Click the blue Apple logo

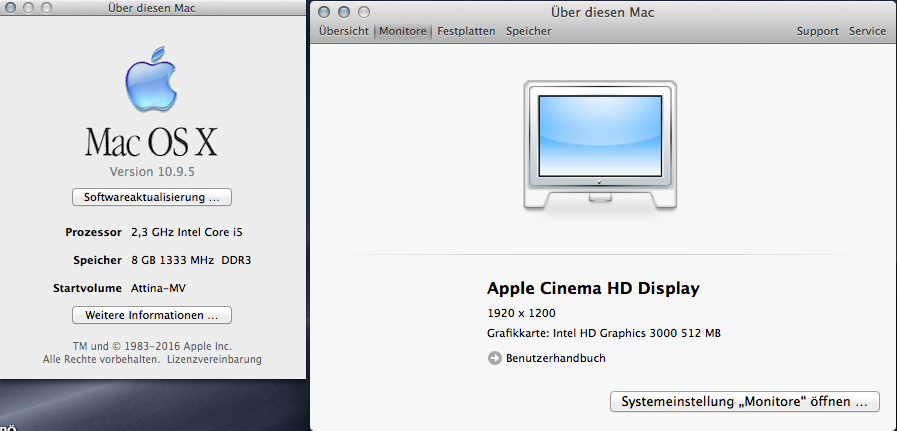click(150, 79)
